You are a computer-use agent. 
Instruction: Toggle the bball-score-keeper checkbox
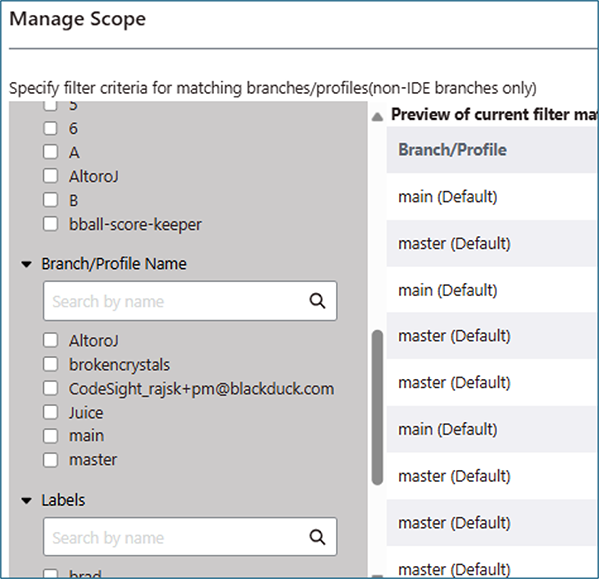pos(50,225)
